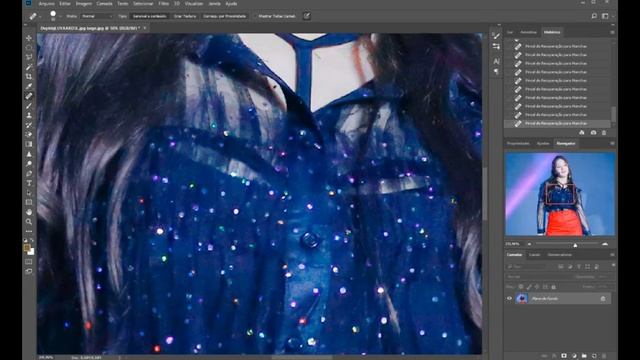Toggle layer filtering switch in Camadas panel
Image resolution: width=640 pixels, height=360 pixels.
point(613,266)
